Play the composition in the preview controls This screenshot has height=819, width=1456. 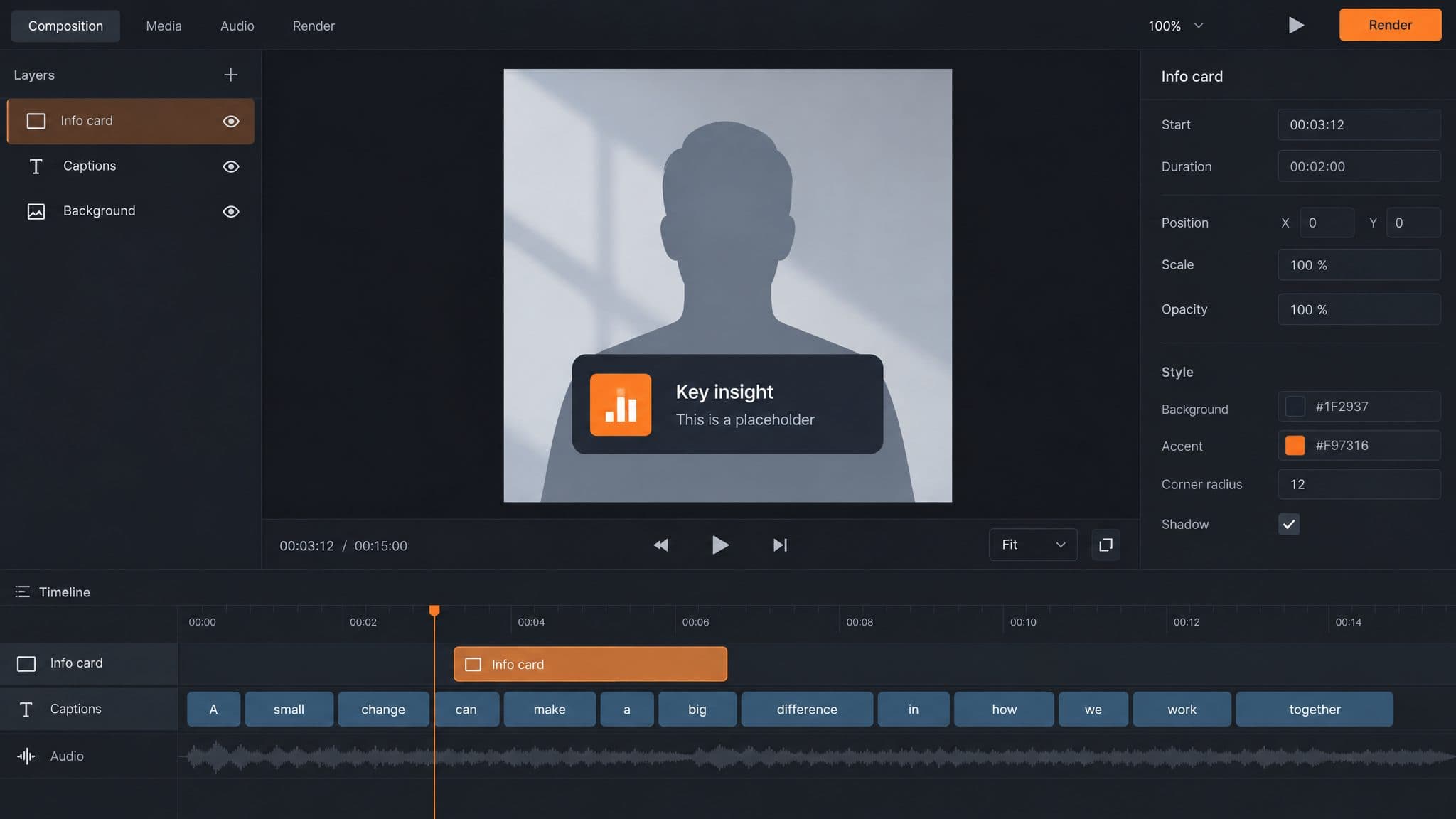point(719,545)
